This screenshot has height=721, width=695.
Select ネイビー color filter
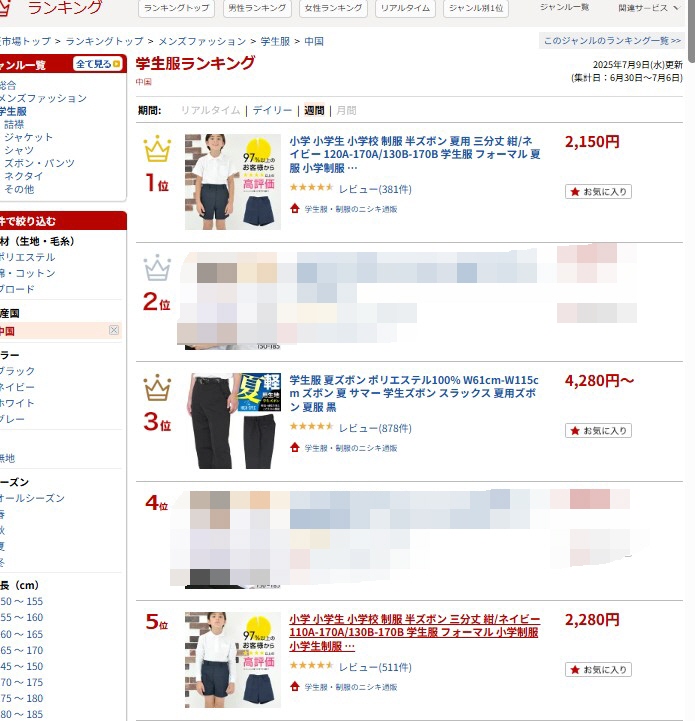click(x=17, y=387)
